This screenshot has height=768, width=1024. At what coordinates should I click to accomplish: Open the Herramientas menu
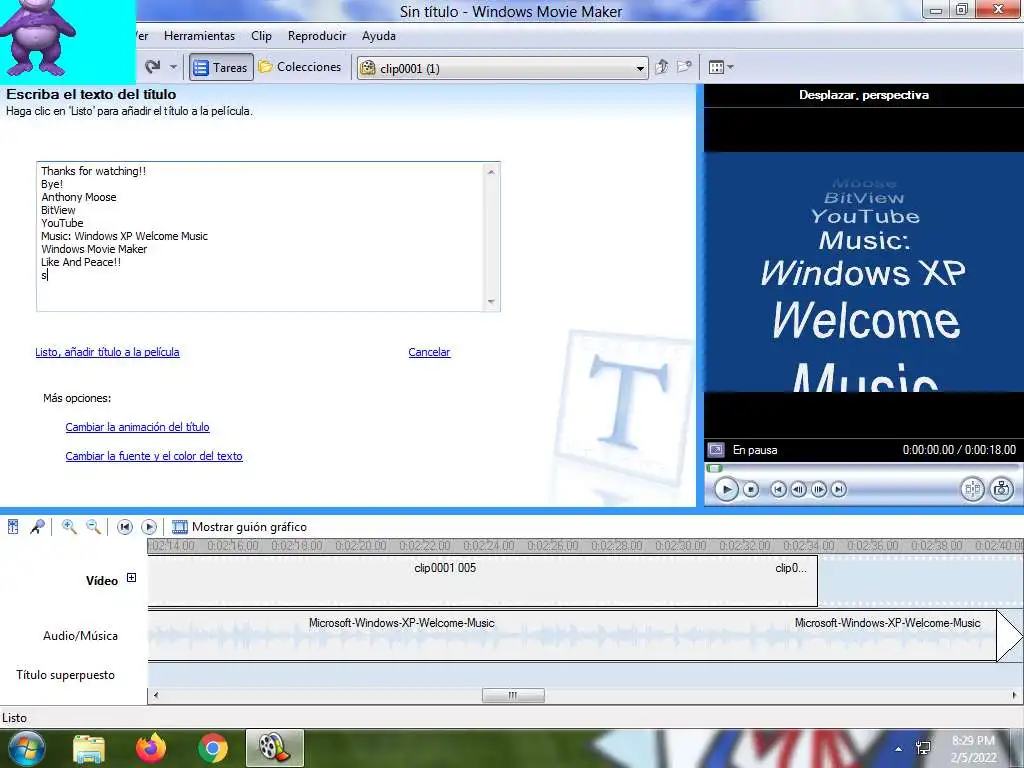(x=199, y=36)
